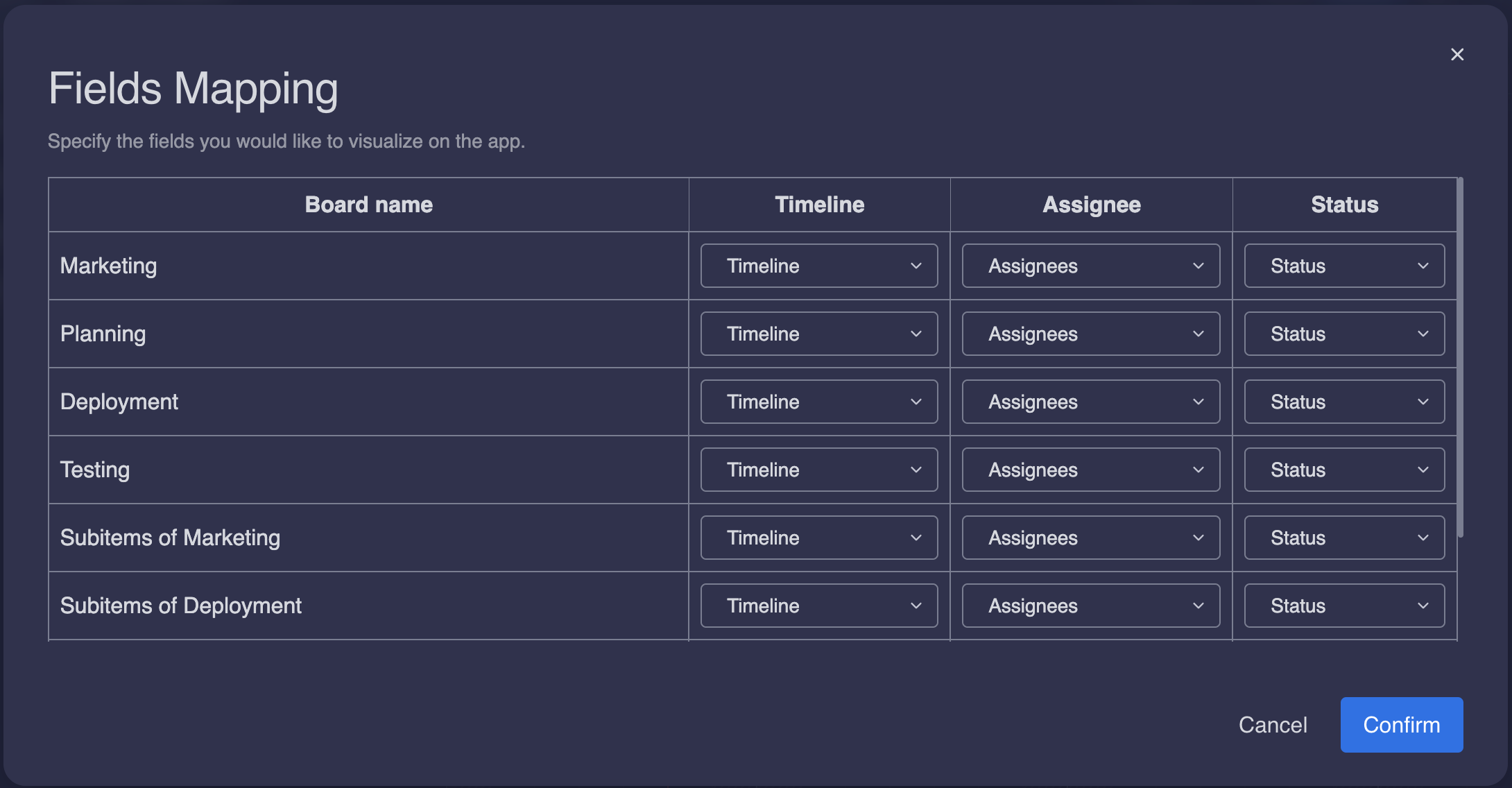Expand Planning row Assignees dropdown

[x=1090, y=334]
